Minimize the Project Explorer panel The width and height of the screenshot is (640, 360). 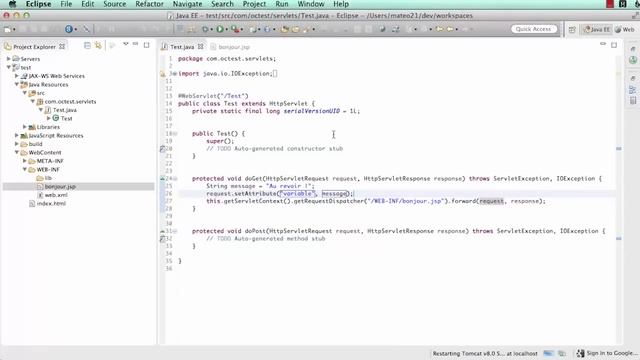coord(136,44)
